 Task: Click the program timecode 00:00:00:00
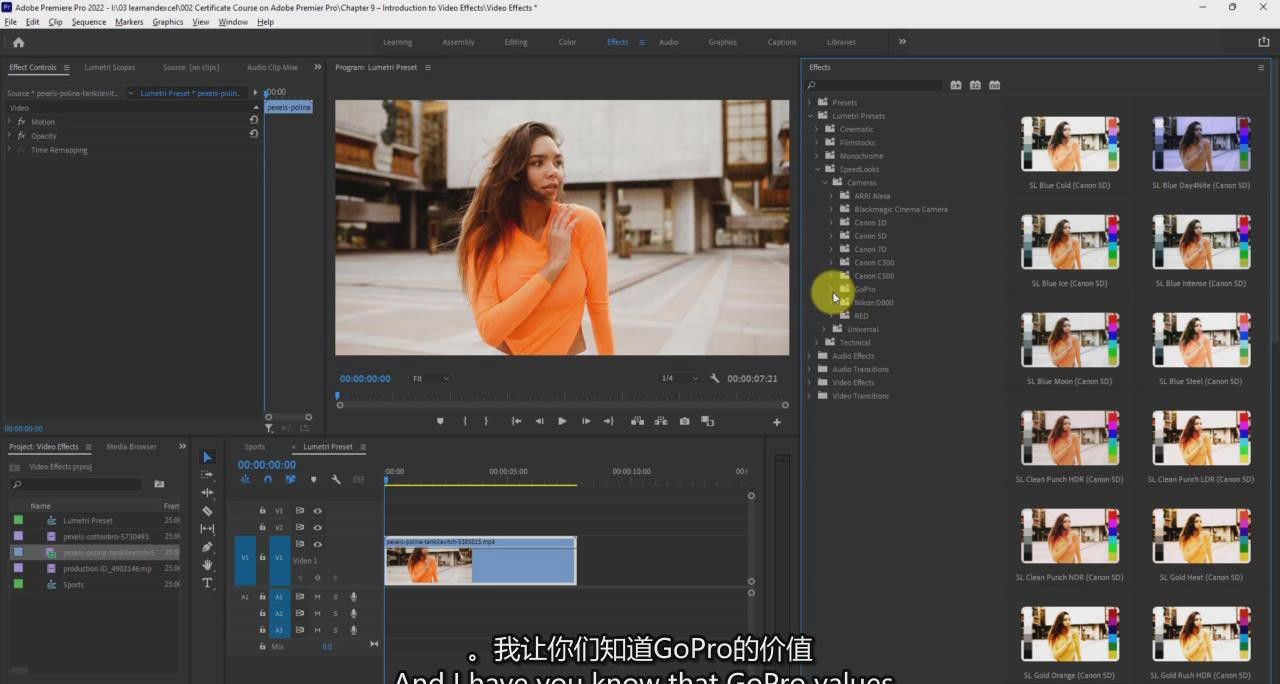point(365,379)
